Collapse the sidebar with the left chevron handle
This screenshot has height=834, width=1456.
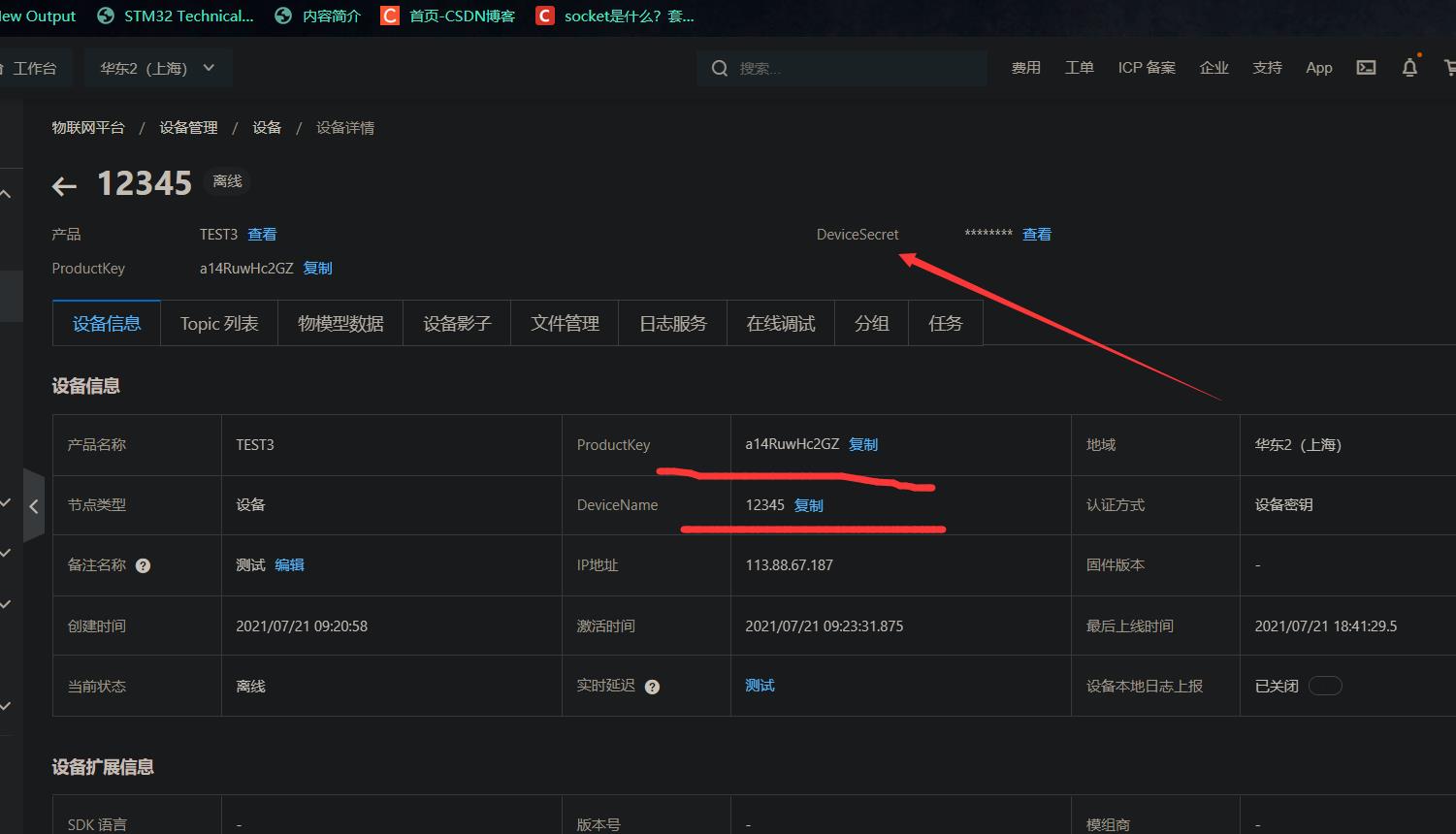[x=34, y=506]
